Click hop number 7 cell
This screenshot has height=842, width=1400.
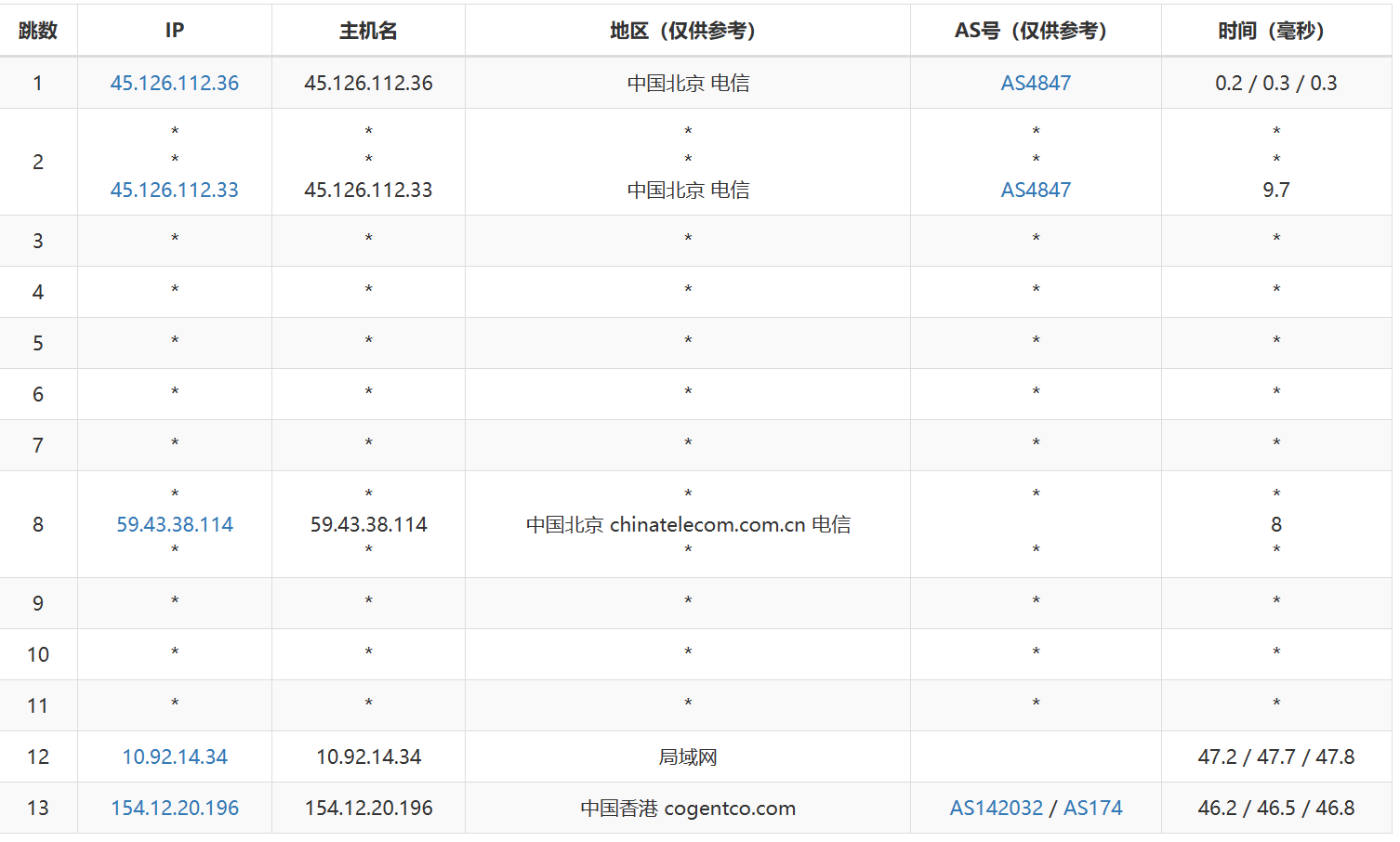point(38,445)
